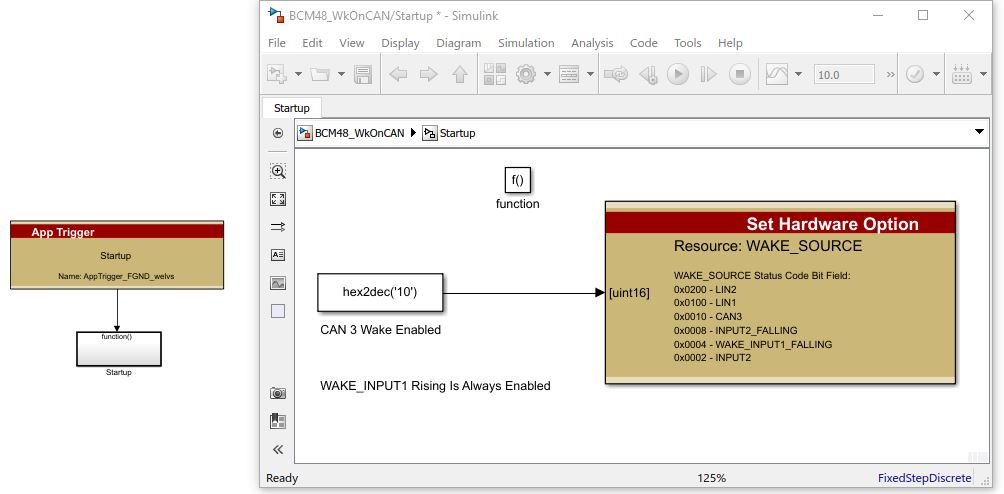This screenshot has height=494, width=1004.
Task: Go up to parent with up arrow
Action: point(459,74)
